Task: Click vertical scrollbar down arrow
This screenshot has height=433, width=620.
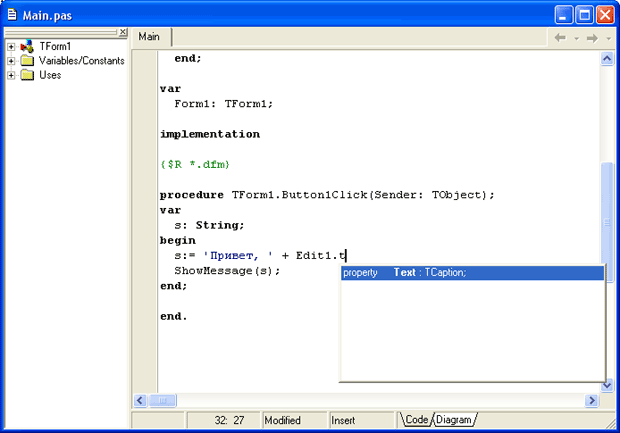Action: pyautogui.click(x=607, y=386)
